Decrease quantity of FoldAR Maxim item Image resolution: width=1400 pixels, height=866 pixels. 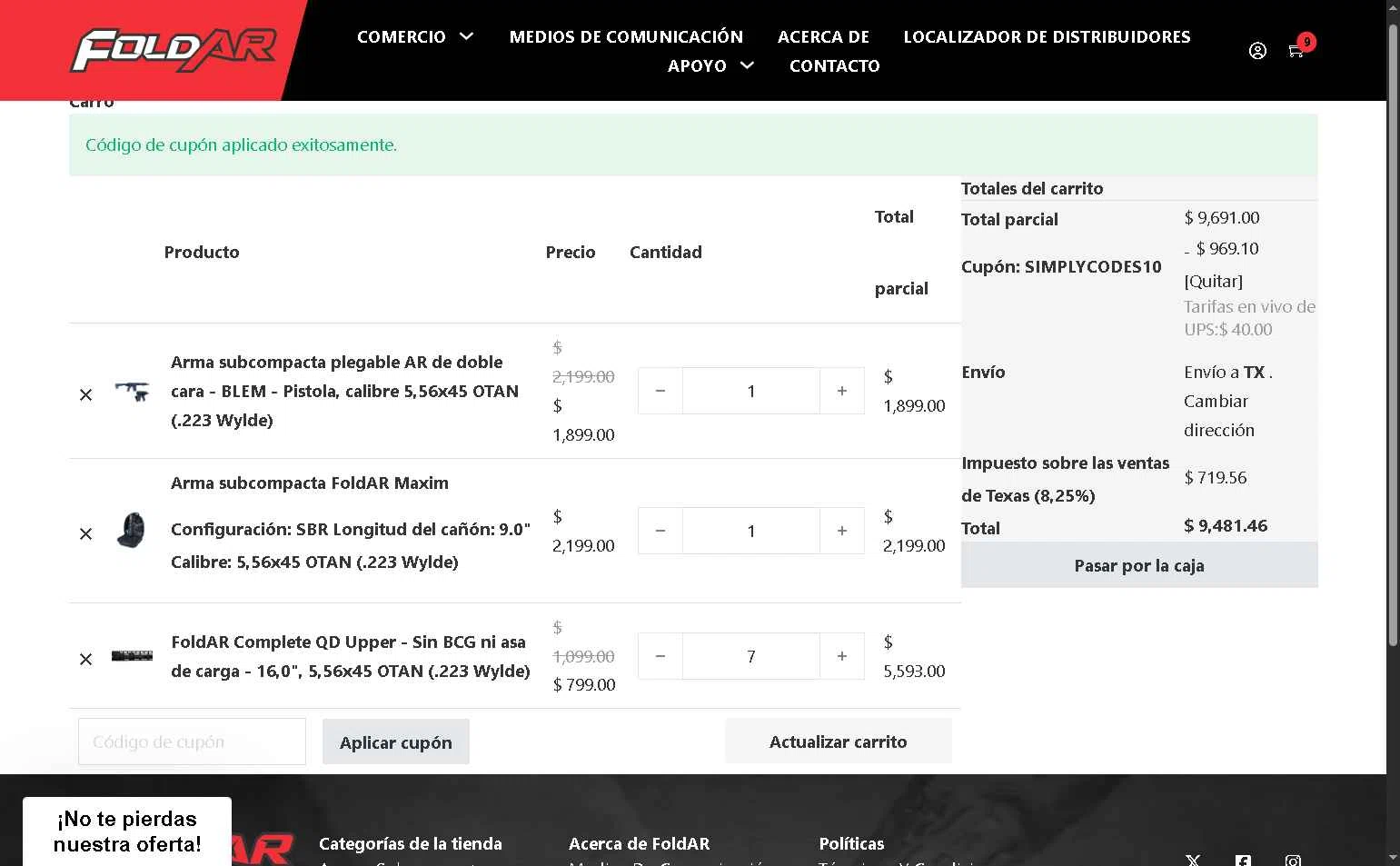point(660,531)
